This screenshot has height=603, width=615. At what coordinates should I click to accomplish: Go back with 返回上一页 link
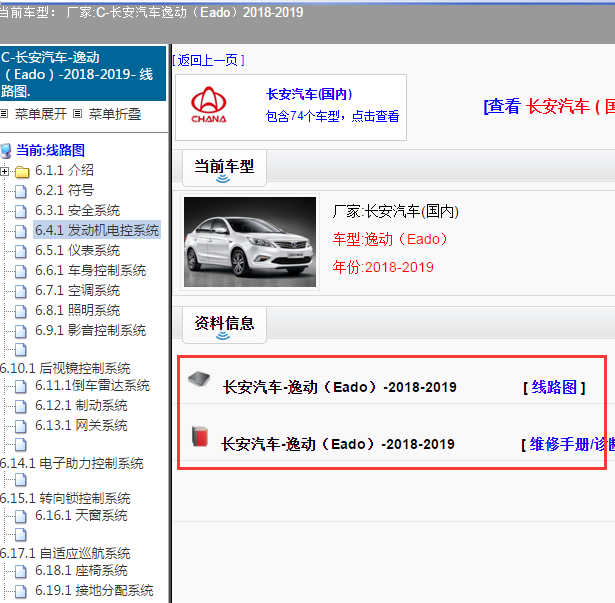click(x=208, y=60)
